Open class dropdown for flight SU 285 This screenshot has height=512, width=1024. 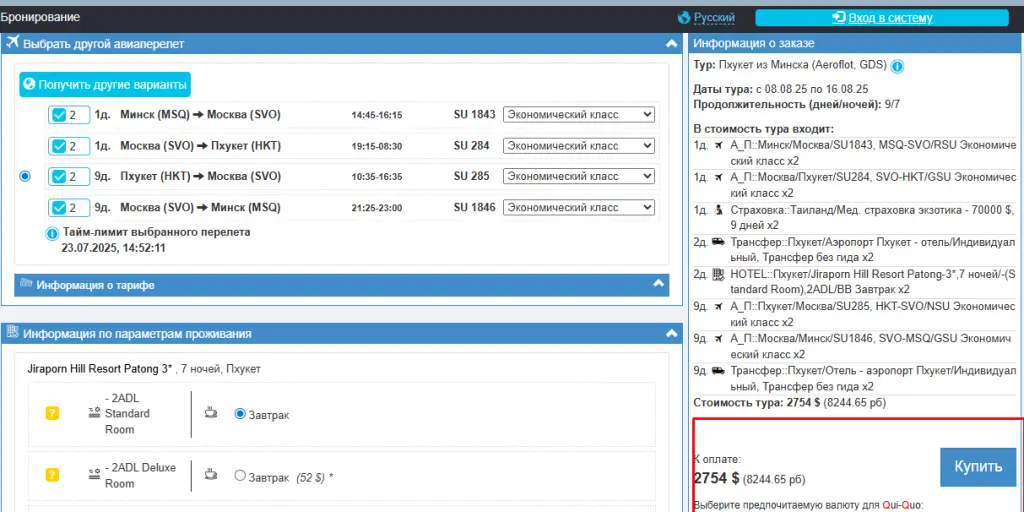[578, 177]
